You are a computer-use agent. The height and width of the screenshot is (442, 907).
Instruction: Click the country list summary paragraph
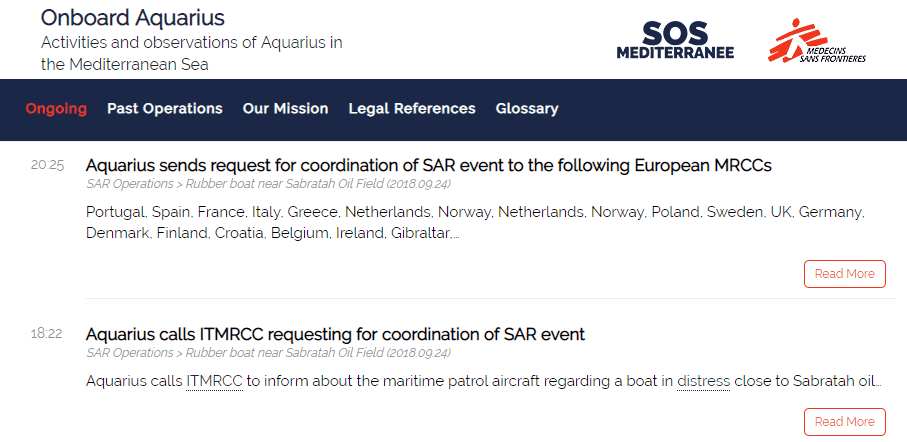pos(475,223)
